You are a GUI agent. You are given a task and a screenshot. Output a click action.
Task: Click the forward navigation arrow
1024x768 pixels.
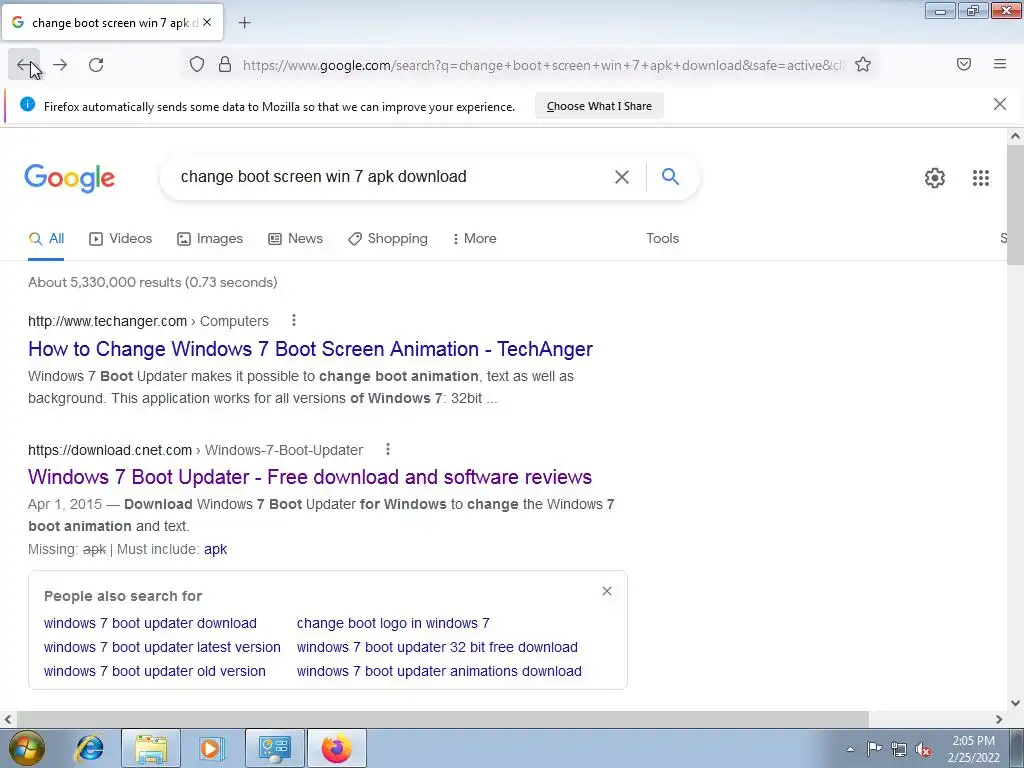60,65
